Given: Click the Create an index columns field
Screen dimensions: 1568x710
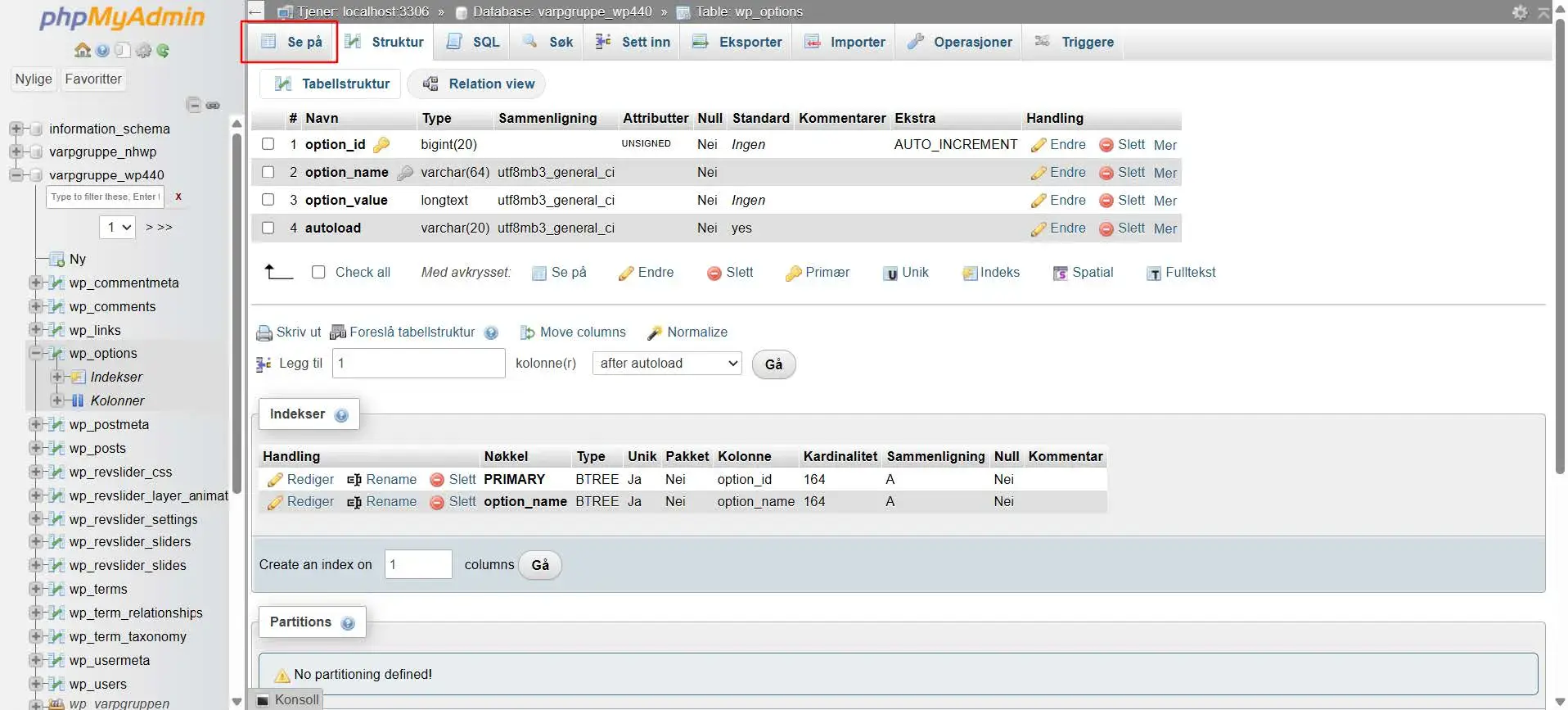Looking at the screenshot, I should point(418,564).
